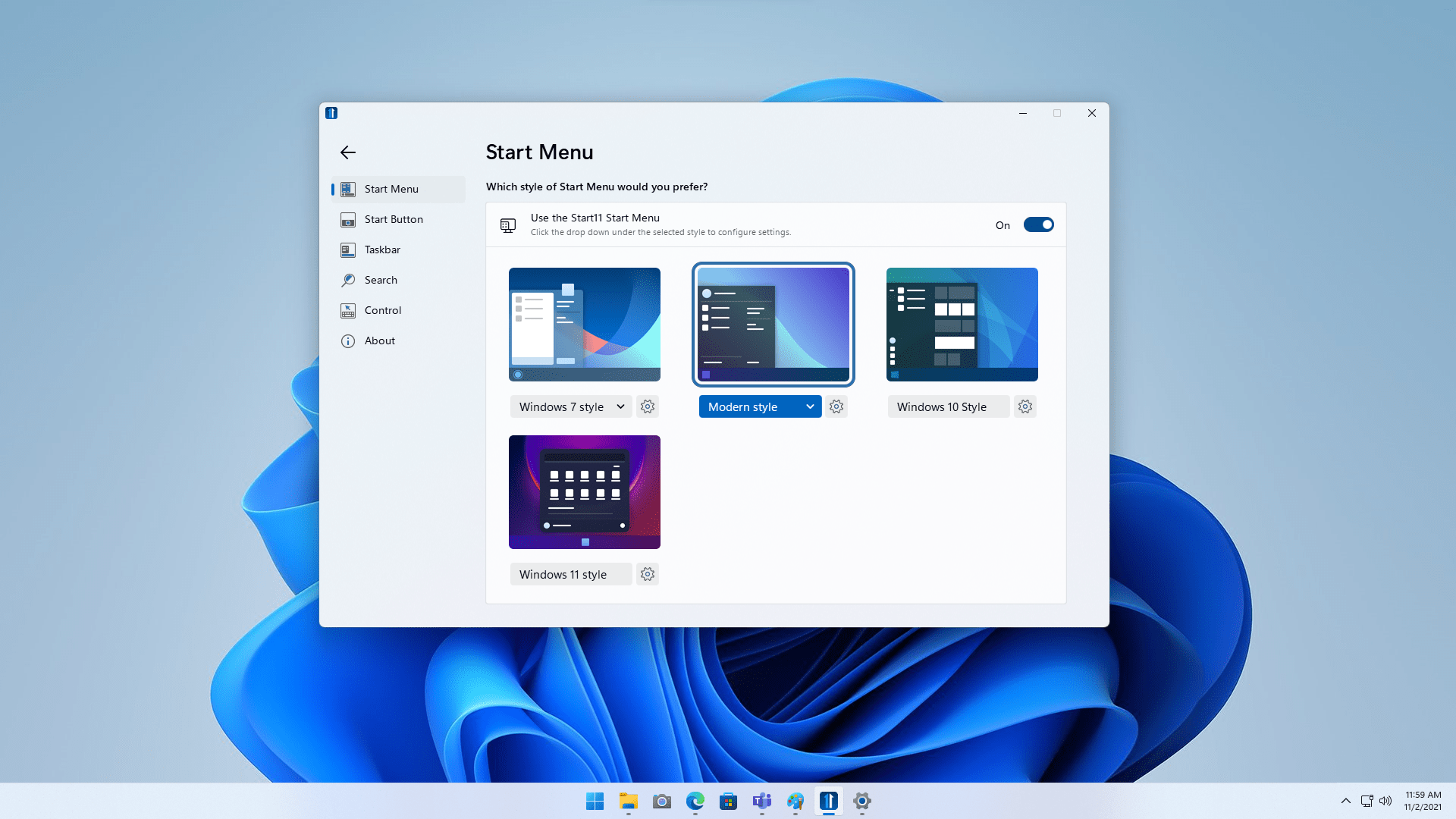Click the Windows 11 style settings gear icon
This screenshot has height=819, width=1456.
pos(648,574)
